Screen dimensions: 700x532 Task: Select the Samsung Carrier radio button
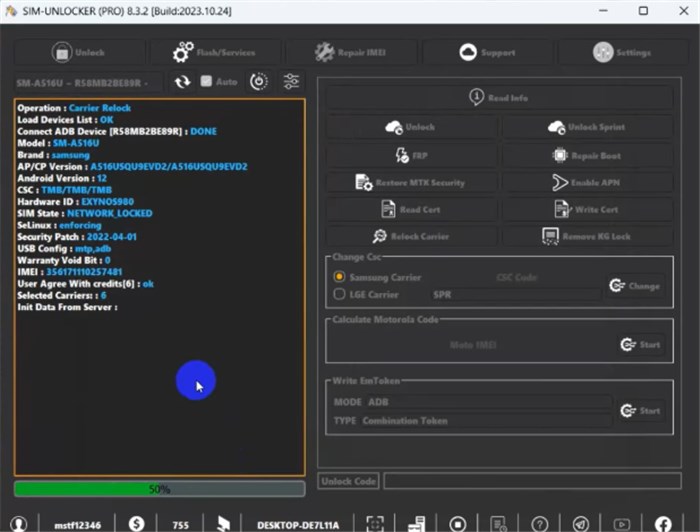coord(340,276)
